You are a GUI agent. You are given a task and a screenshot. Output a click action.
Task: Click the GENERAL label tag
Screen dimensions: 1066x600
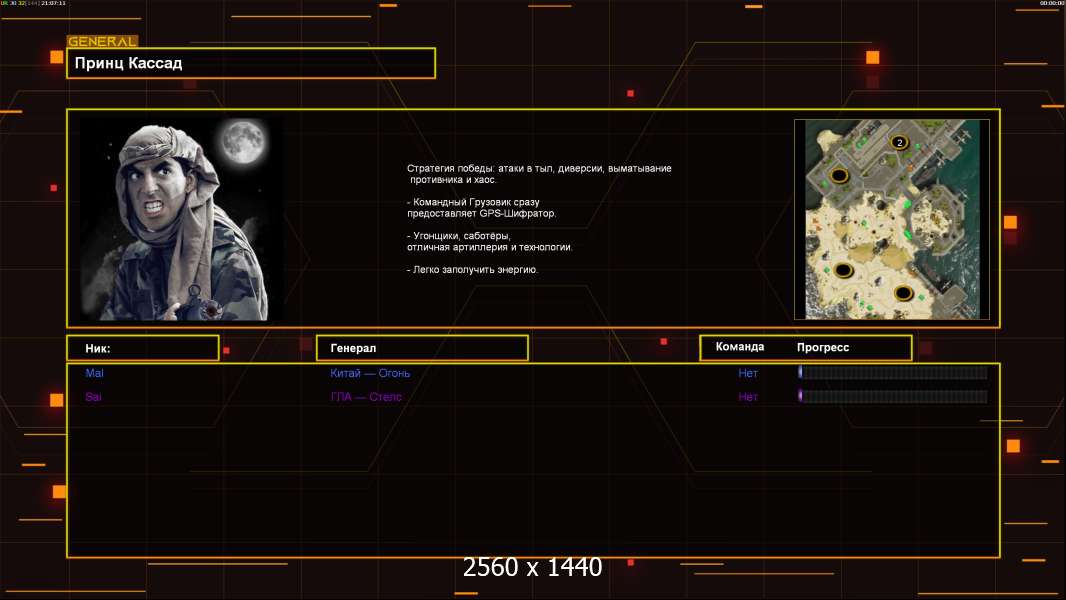coord(102,41)
